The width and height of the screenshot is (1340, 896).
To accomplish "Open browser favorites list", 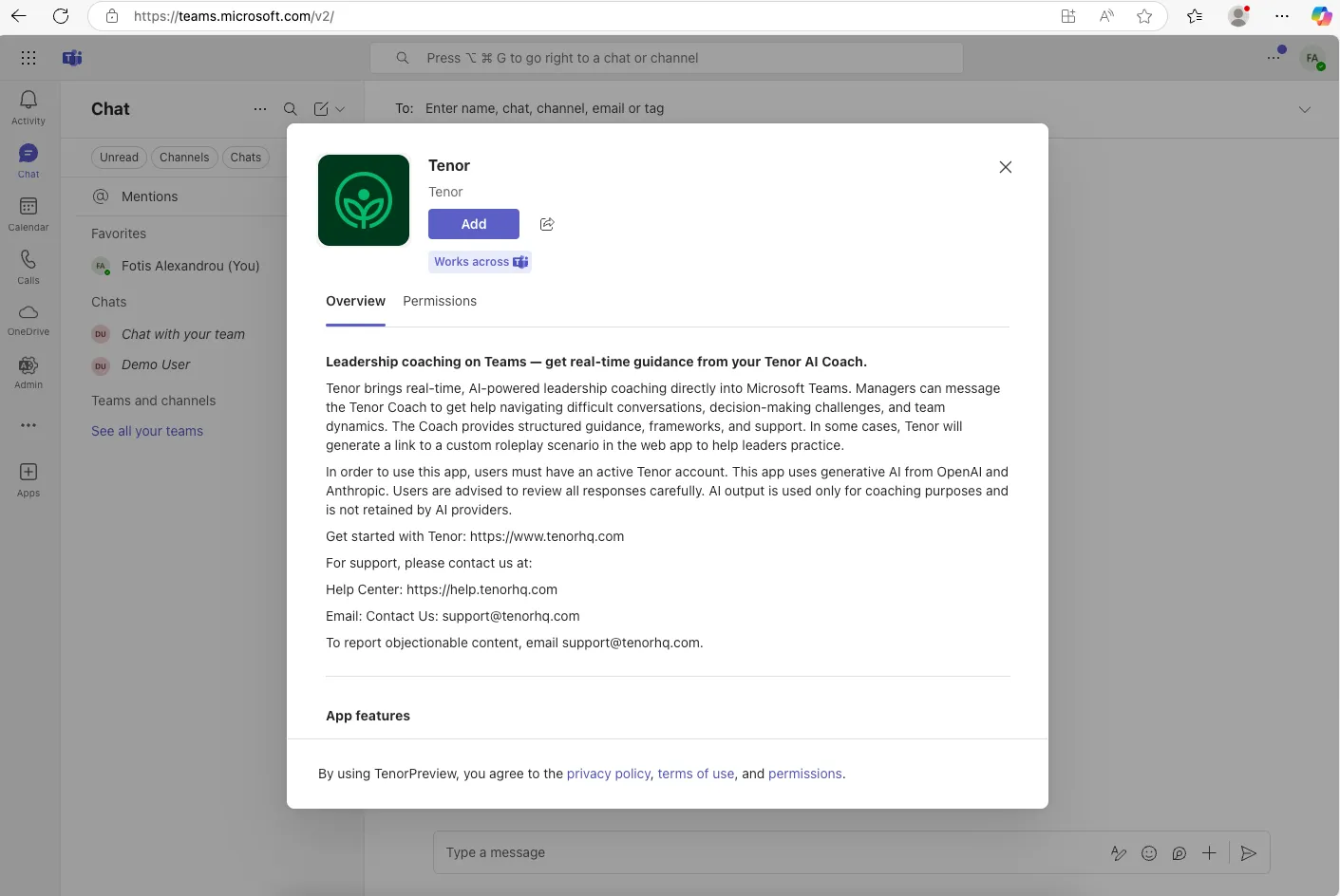I will (x=1195, y=16).
